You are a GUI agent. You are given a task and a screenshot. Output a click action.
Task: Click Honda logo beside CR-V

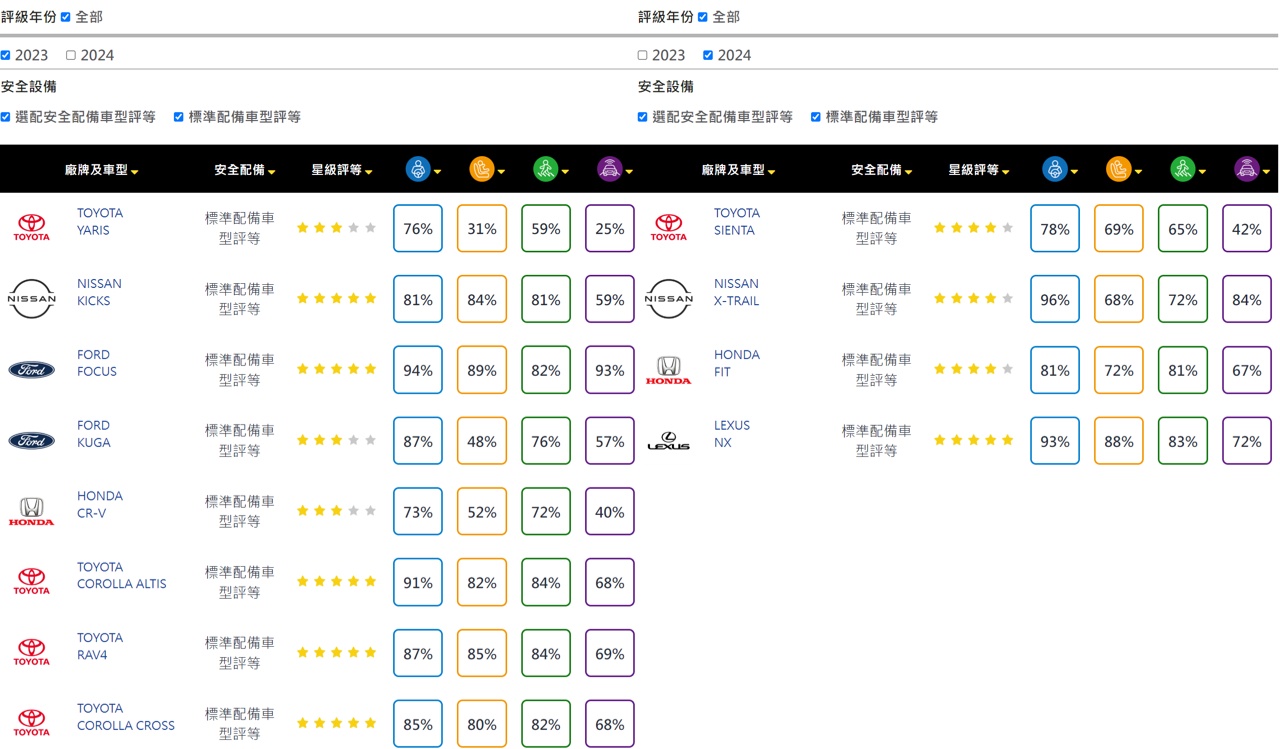tap(31, 512)
